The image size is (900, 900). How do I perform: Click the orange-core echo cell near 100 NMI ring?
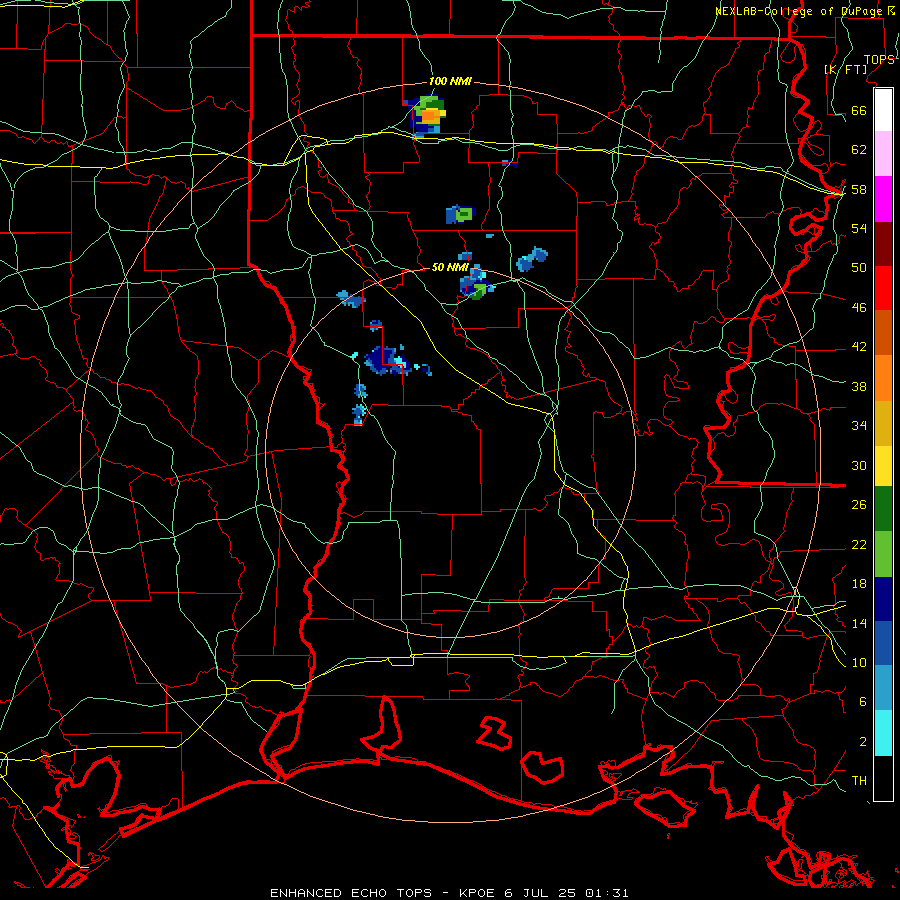tap(429, 116)
